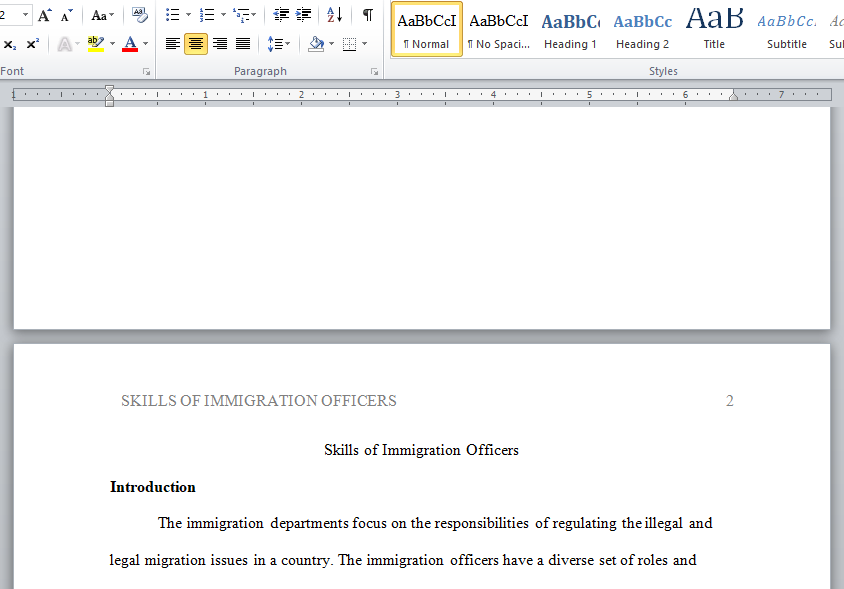This screenshot has width=844, height=589.
Task: Click the Bullets list icon
Action: point(173,15)
